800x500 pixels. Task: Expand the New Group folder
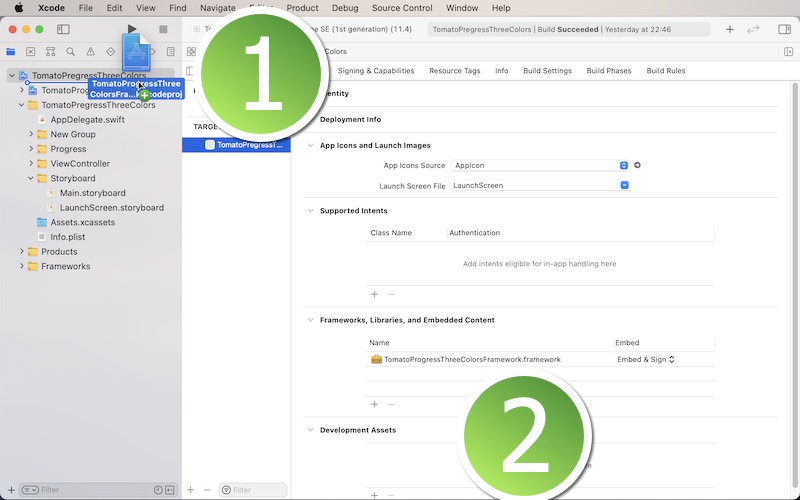point(31,134)
